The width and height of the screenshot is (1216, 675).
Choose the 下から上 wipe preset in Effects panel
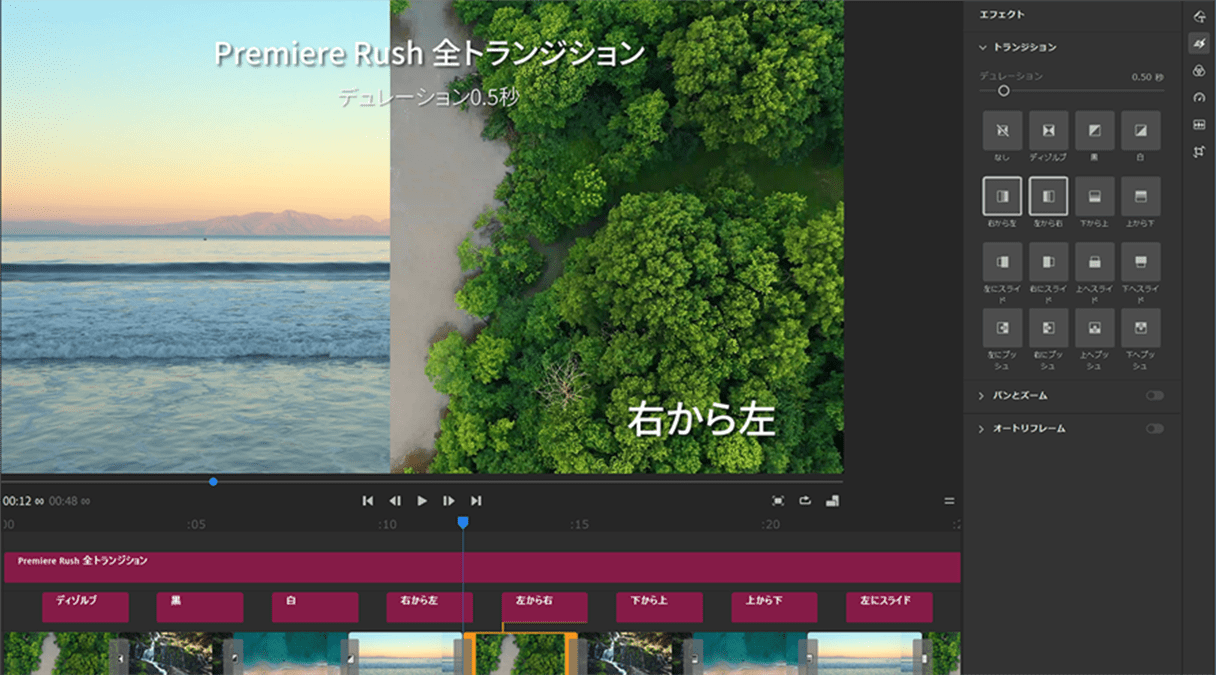click(x=1094, y=196)
